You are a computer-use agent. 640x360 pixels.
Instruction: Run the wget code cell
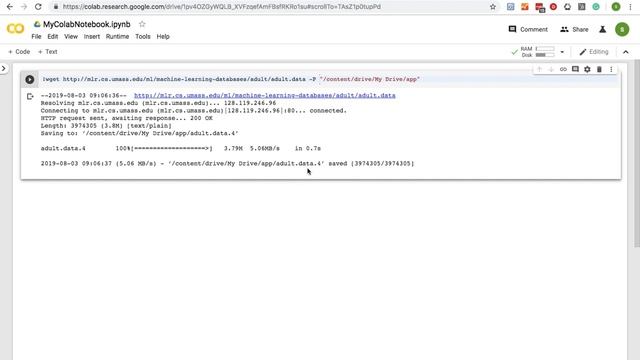(x=30, y=79)
